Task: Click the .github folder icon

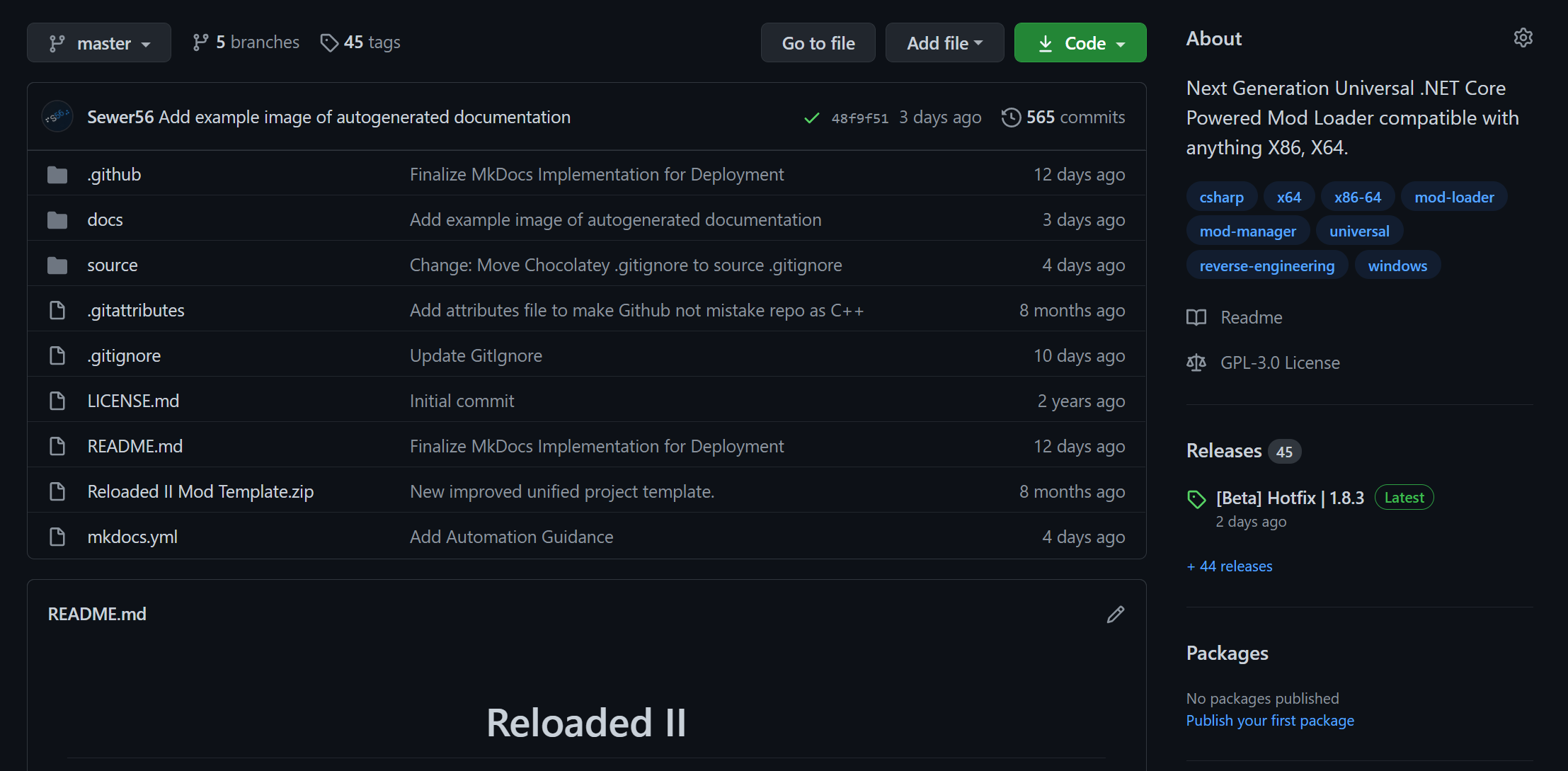Action: tap(57, 175)
